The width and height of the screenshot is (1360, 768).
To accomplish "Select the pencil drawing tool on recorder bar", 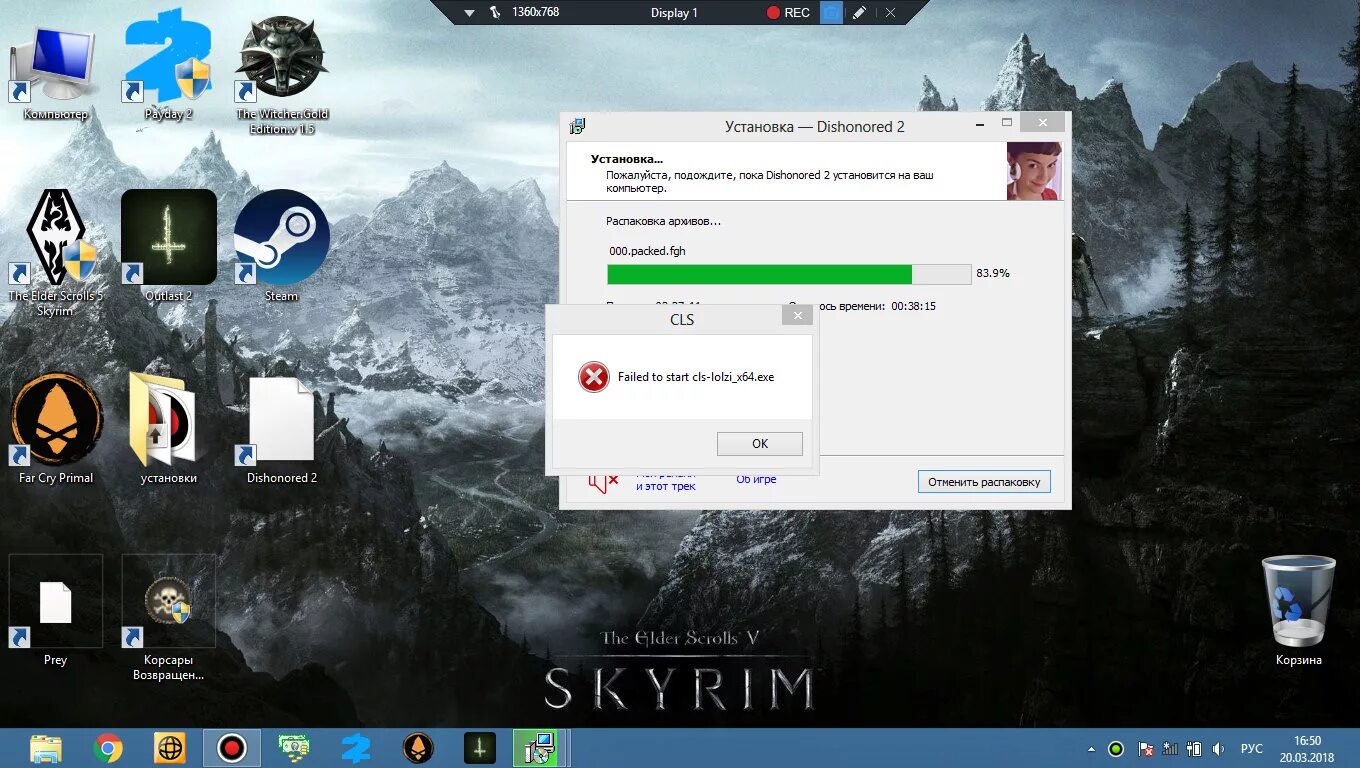I will click(x=860, y=13).
